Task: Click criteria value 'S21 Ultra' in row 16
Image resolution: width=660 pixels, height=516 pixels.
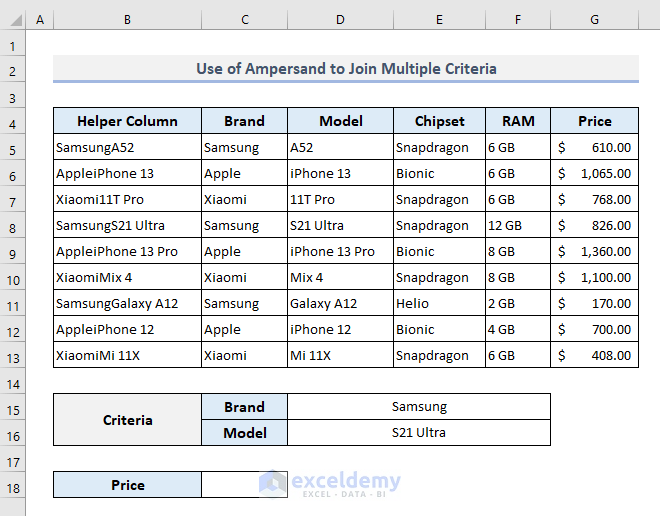Action: pyautogui.click(x=419, y=433)
